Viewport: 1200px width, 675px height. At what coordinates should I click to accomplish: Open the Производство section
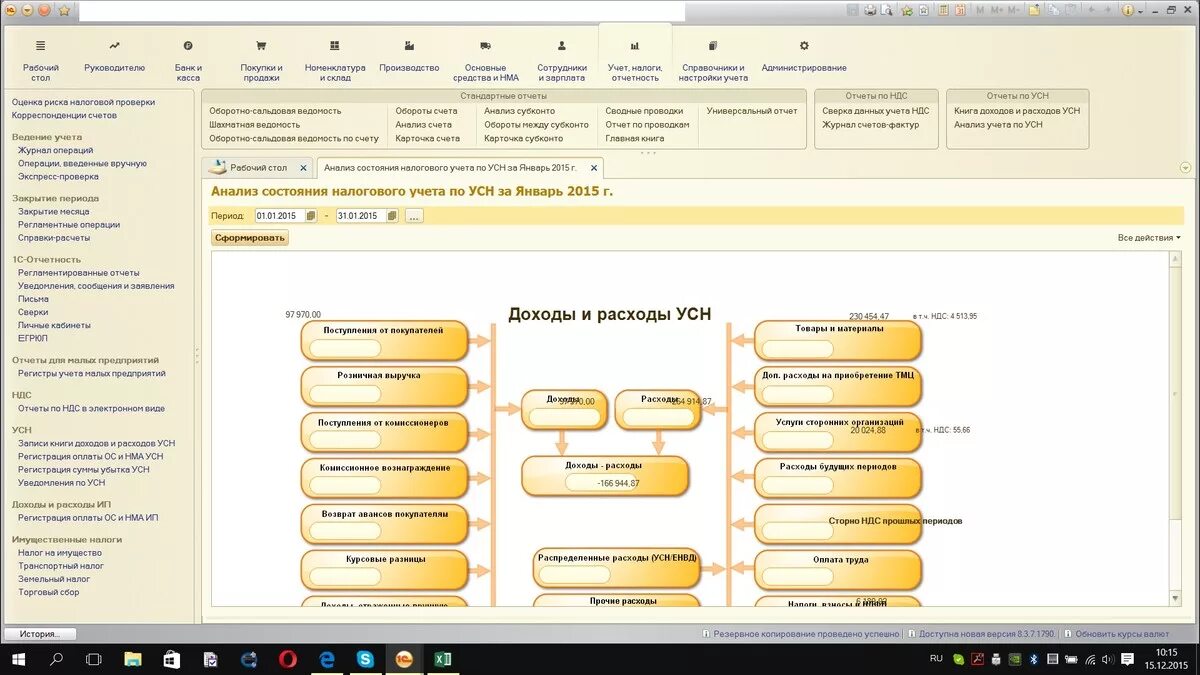pyautogui.click(x=409, y=58)
